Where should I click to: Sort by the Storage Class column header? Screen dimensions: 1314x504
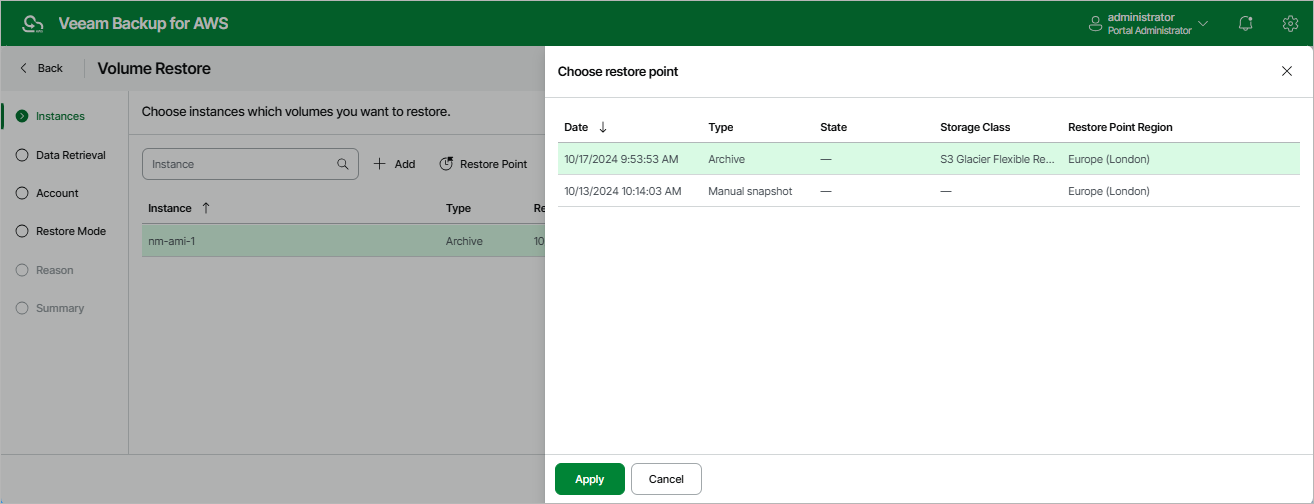pos(975,127)
